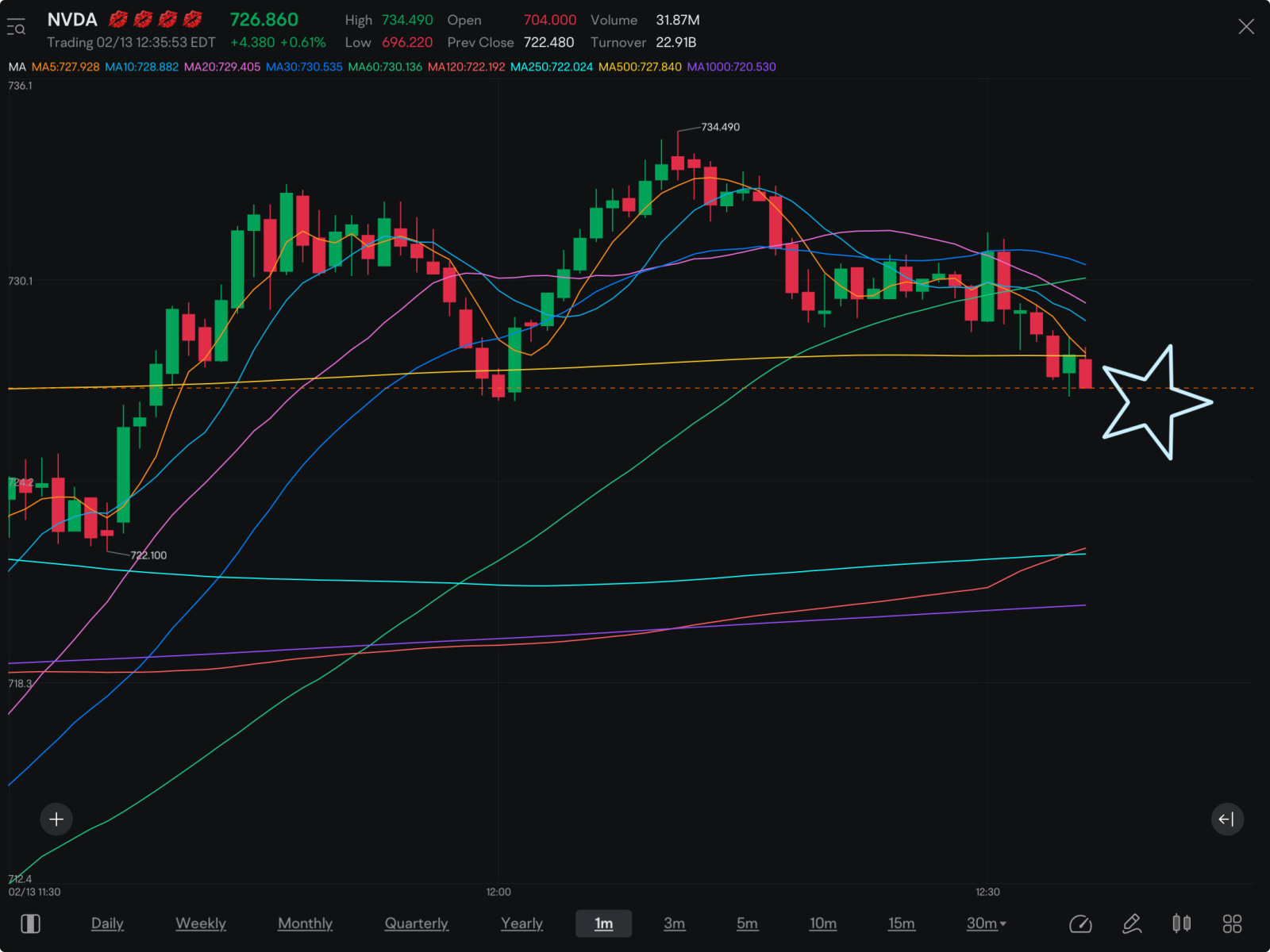Select the 3m interval

674,923
